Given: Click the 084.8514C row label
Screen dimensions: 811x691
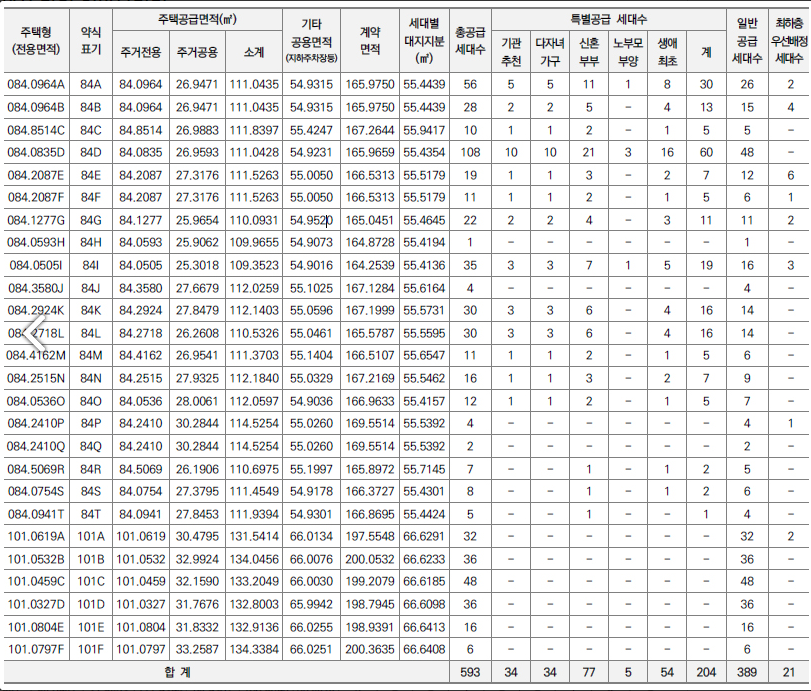Looking at the screenshot, I should 36,130.
